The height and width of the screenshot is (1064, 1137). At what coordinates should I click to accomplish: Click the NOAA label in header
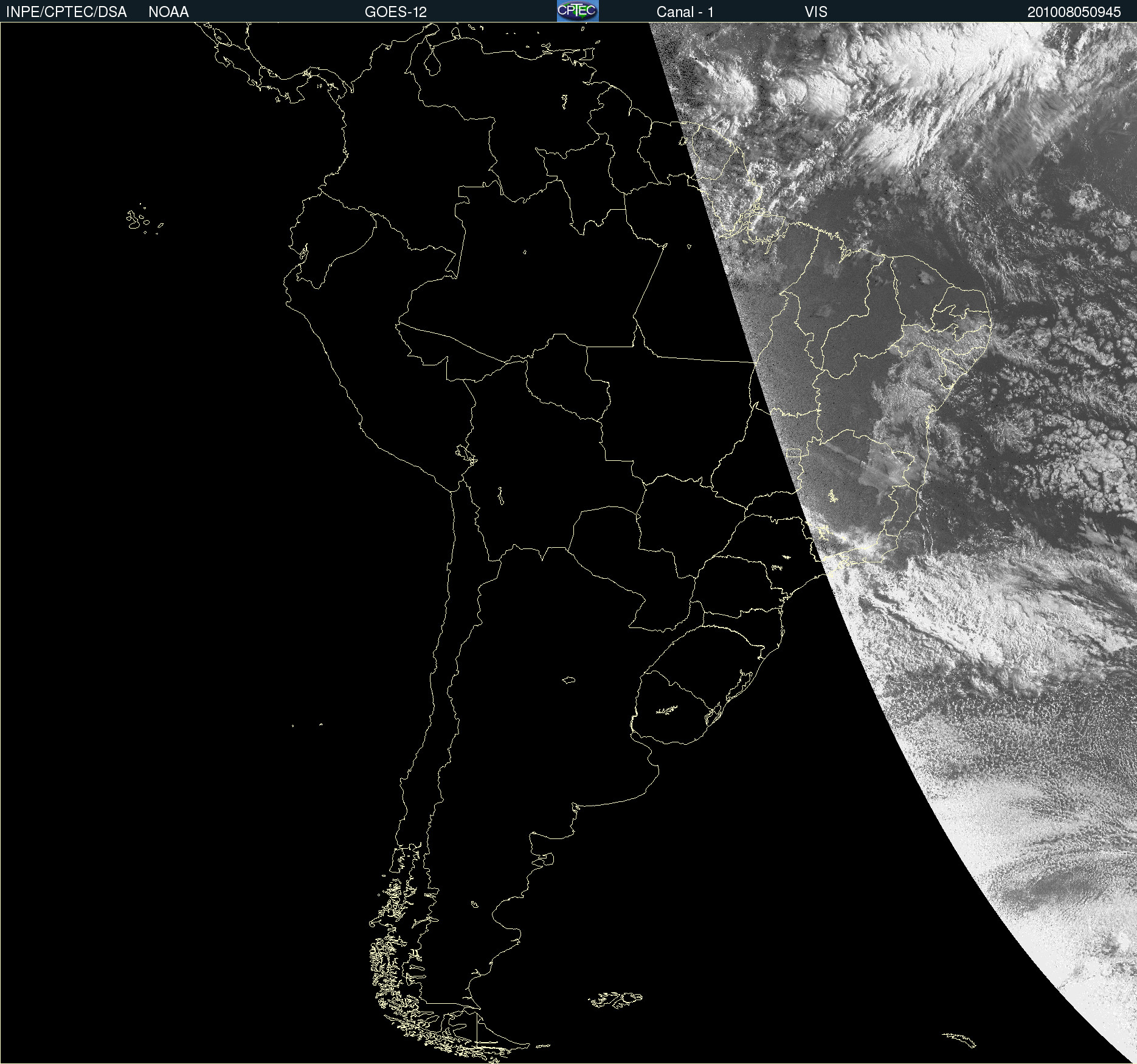coord(168,12)
